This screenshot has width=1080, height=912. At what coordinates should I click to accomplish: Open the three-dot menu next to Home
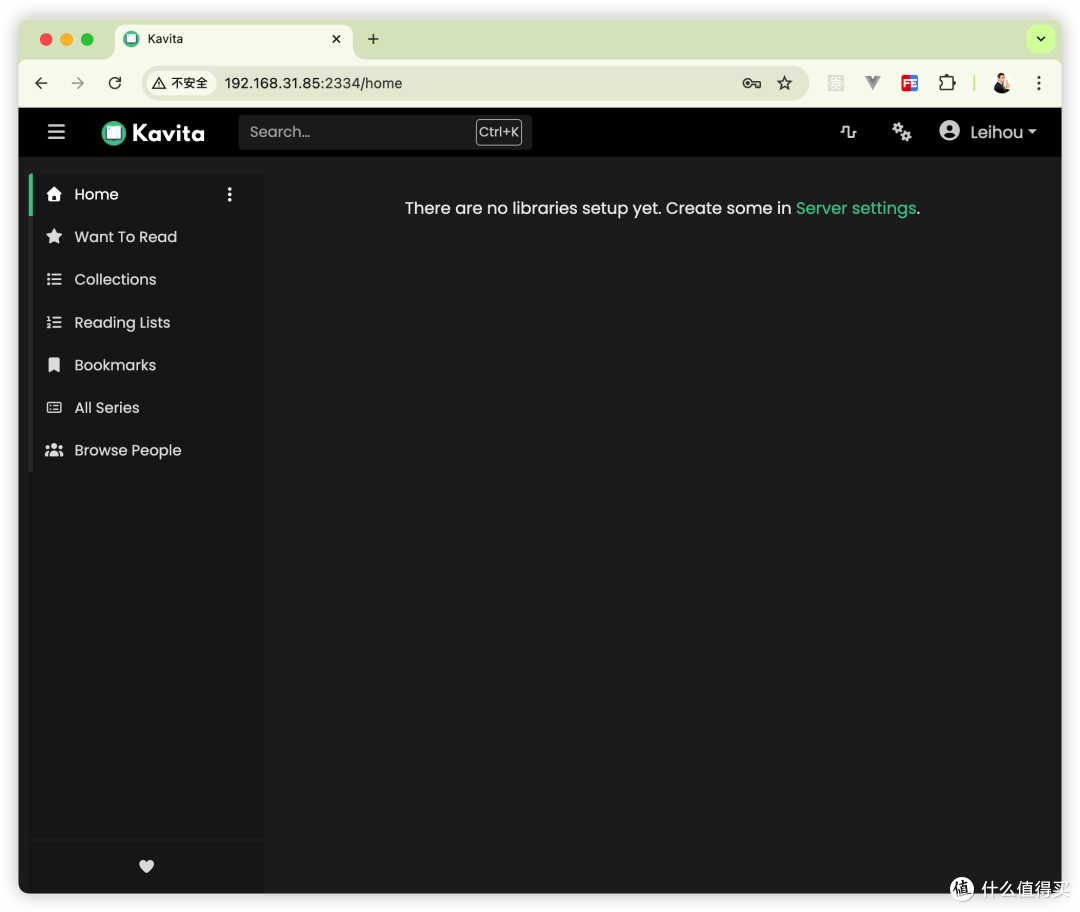tap(229, 194)
